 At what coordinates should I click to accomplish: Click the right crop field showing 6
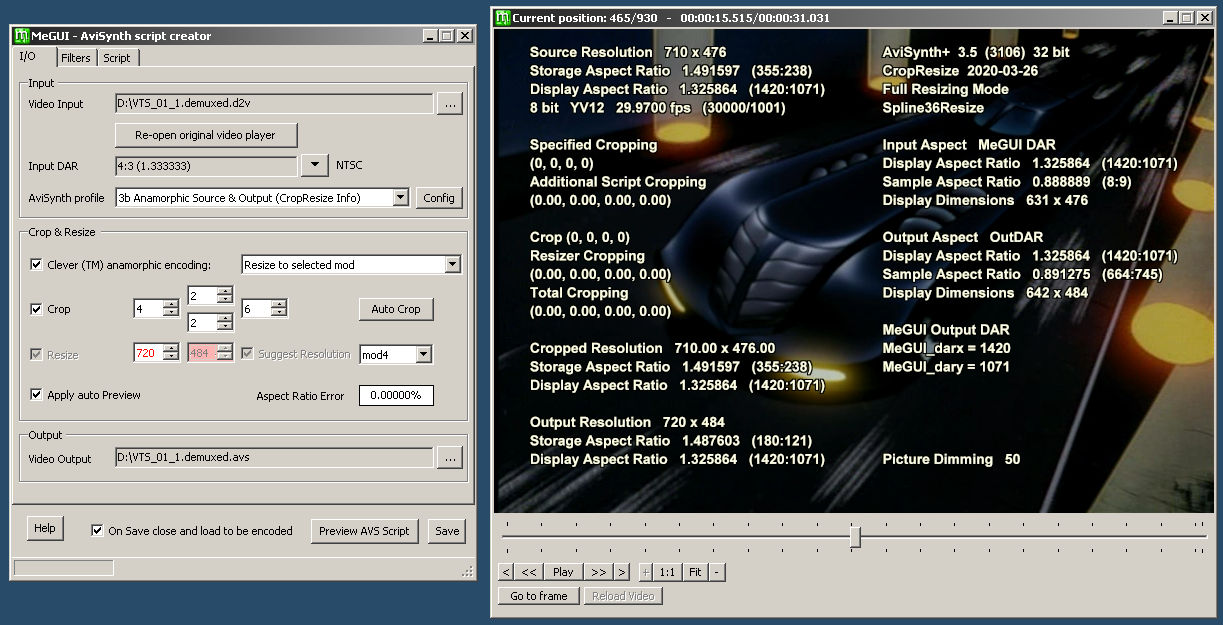coord(256,309)
